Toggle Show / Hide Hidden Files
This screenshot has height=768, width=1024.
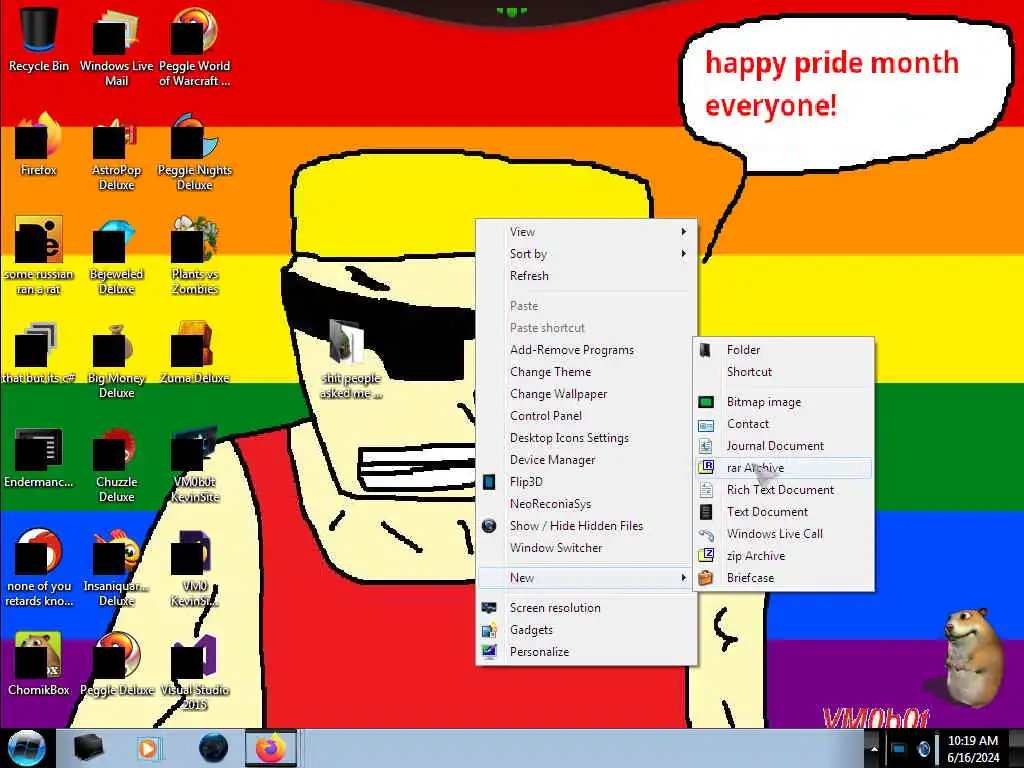(588, 526)
